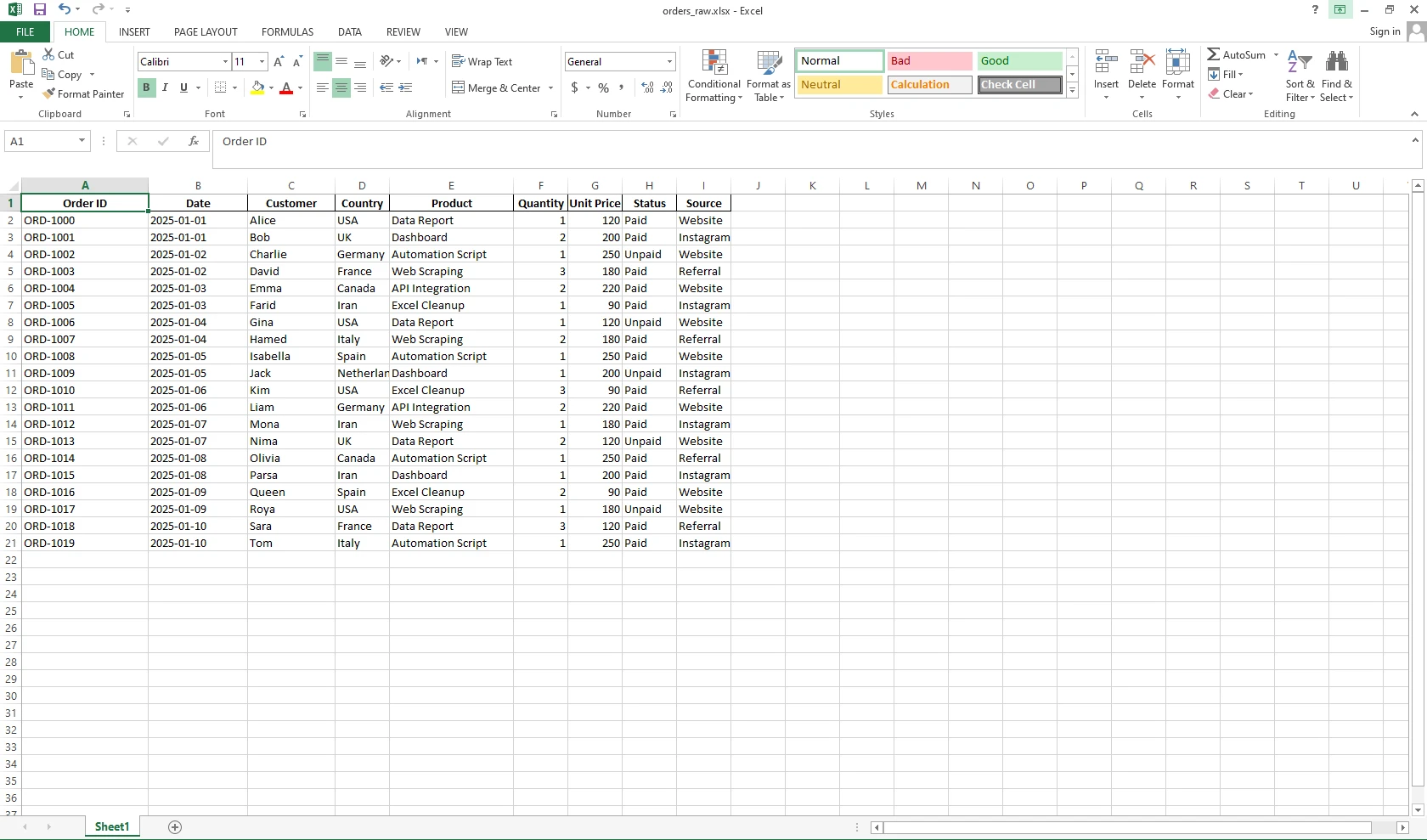
Task: Click the Increase Font Size icon
Action: [x=279, y=62]
